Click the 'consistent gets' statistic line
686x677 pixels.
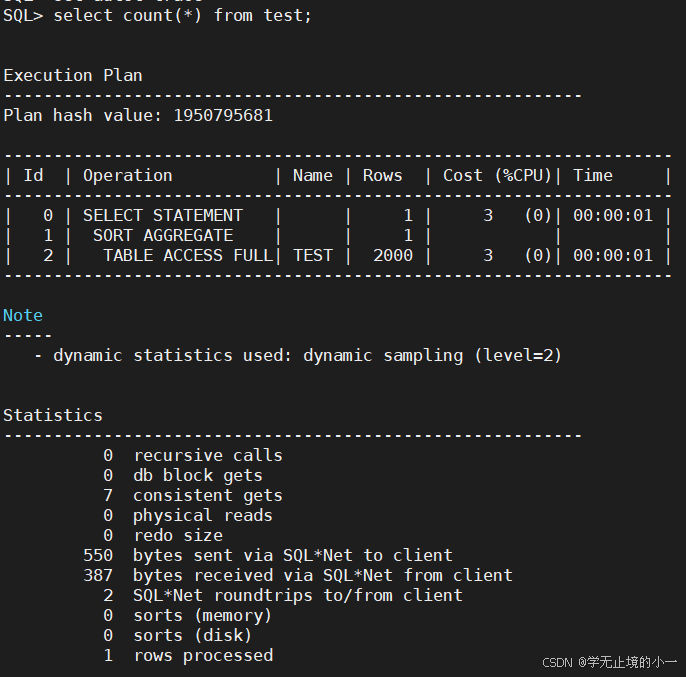(207, 495)
